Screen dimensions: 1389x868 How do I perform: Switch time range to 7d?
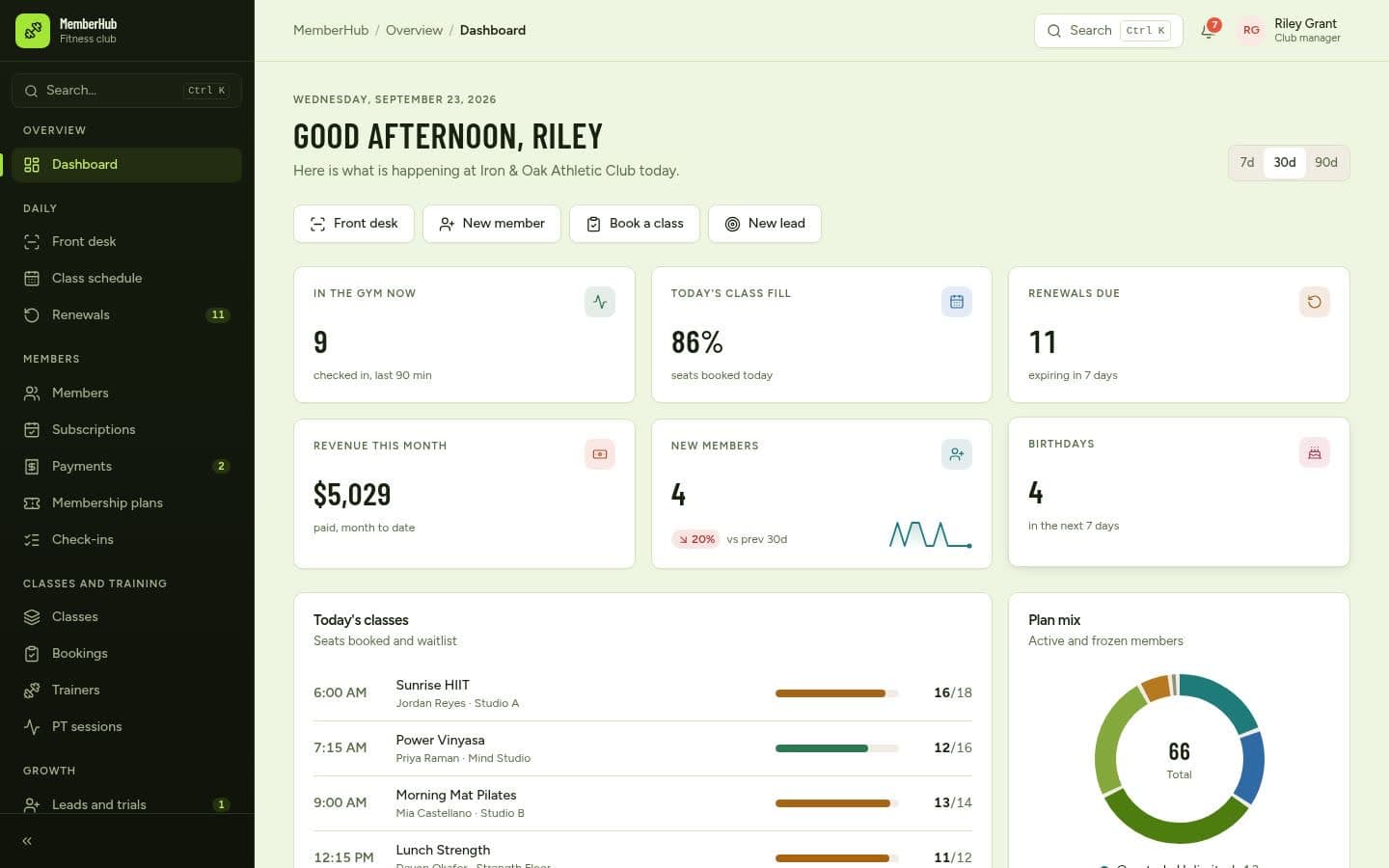(1247, 162)
